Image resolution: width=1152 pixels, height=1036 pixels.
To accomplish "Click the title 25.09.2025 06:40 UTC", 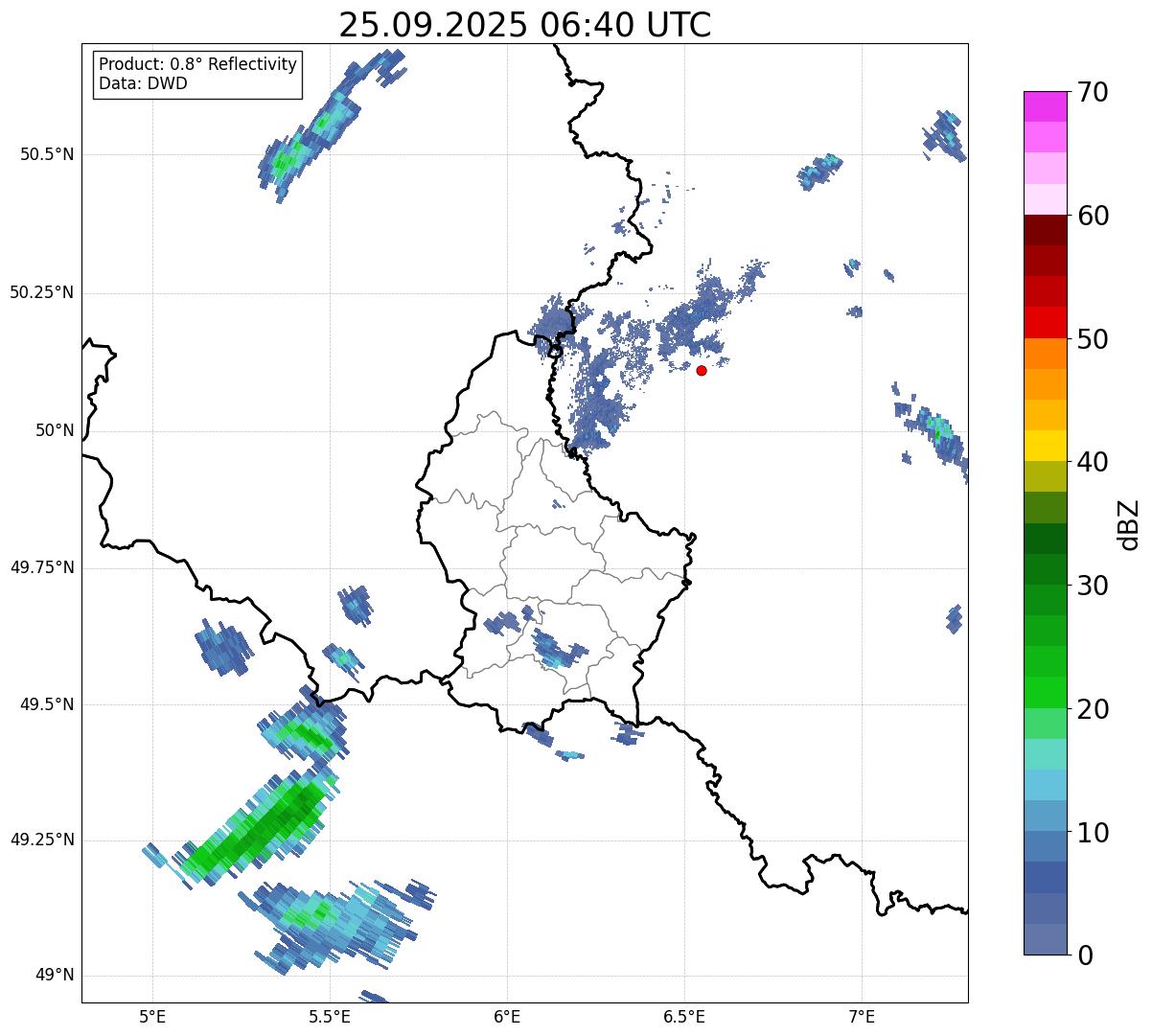I will tap(524, 24).
